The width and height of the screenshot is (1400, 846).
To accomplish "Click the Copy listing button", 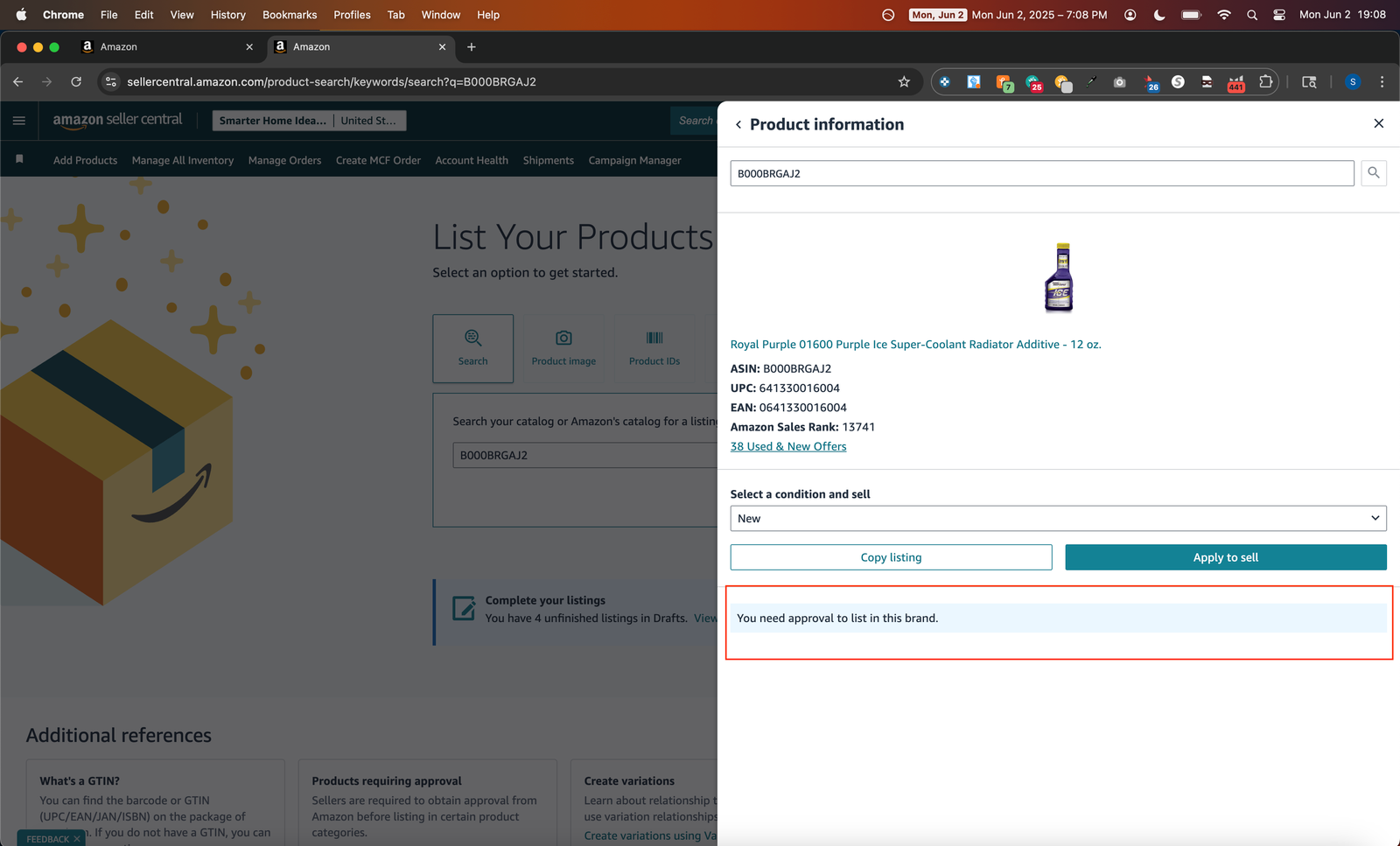I will [x=891, y=557].
